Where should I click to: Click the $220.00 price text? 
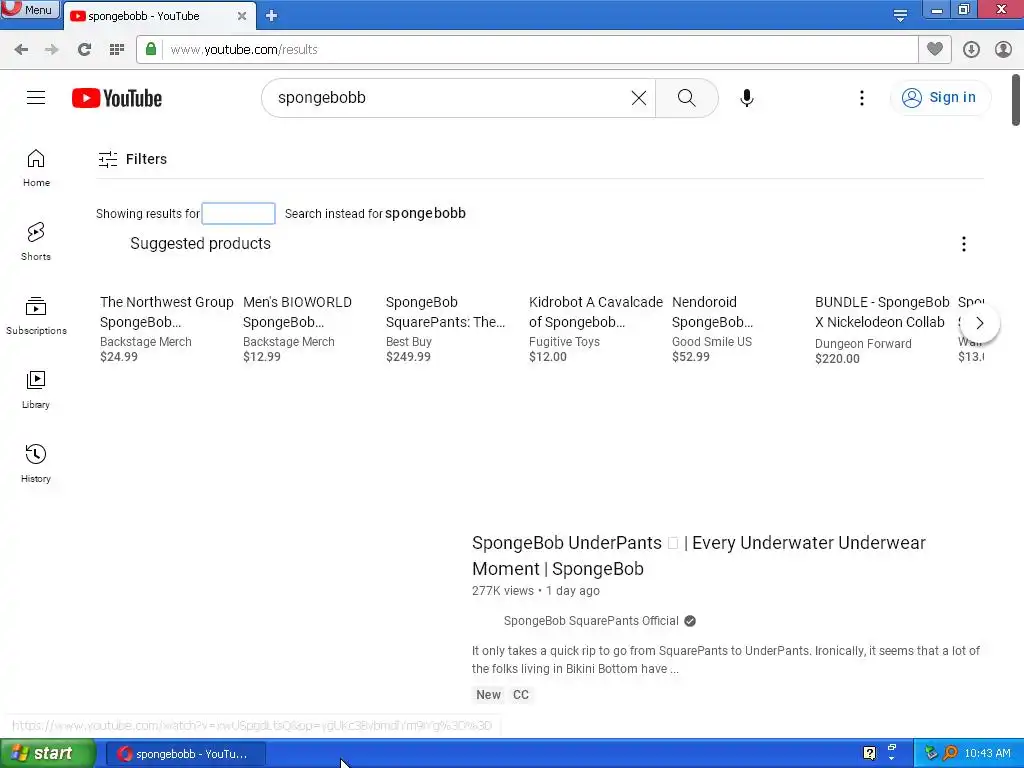(x=837, y=359)
